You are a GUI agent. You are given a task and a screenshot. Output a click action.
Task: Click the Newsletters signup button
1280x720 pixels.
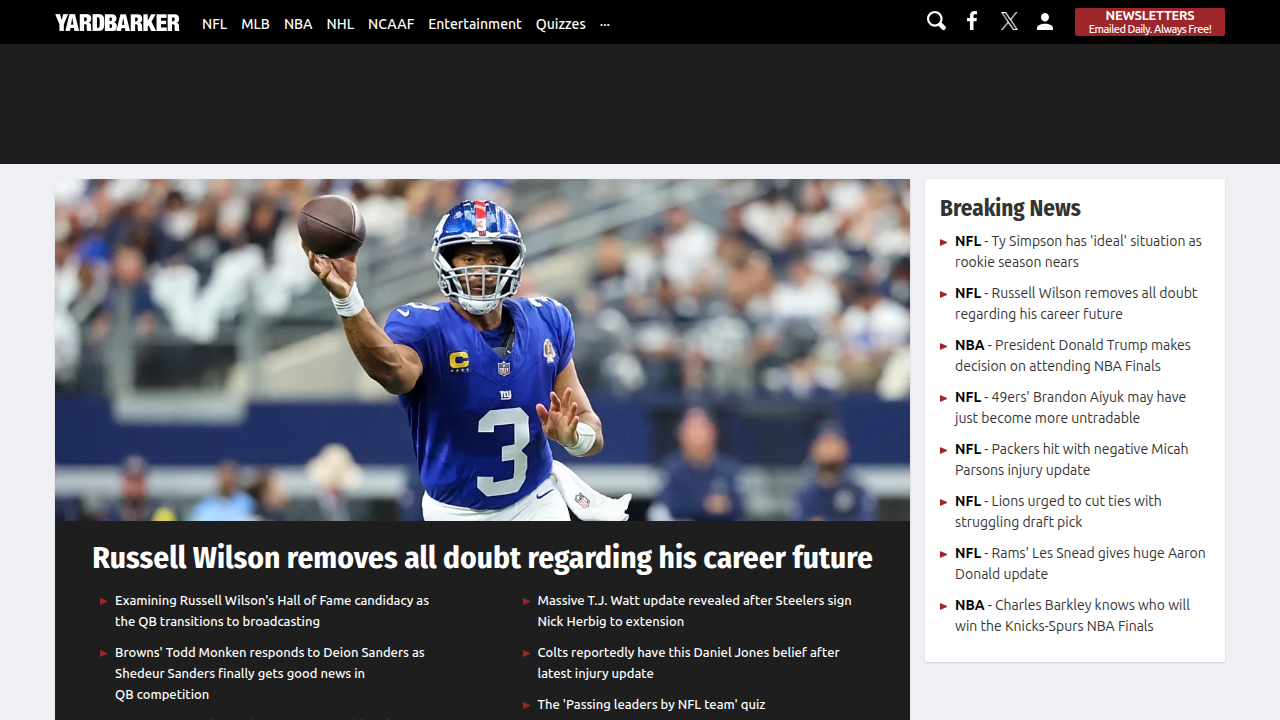point(1150,22)
